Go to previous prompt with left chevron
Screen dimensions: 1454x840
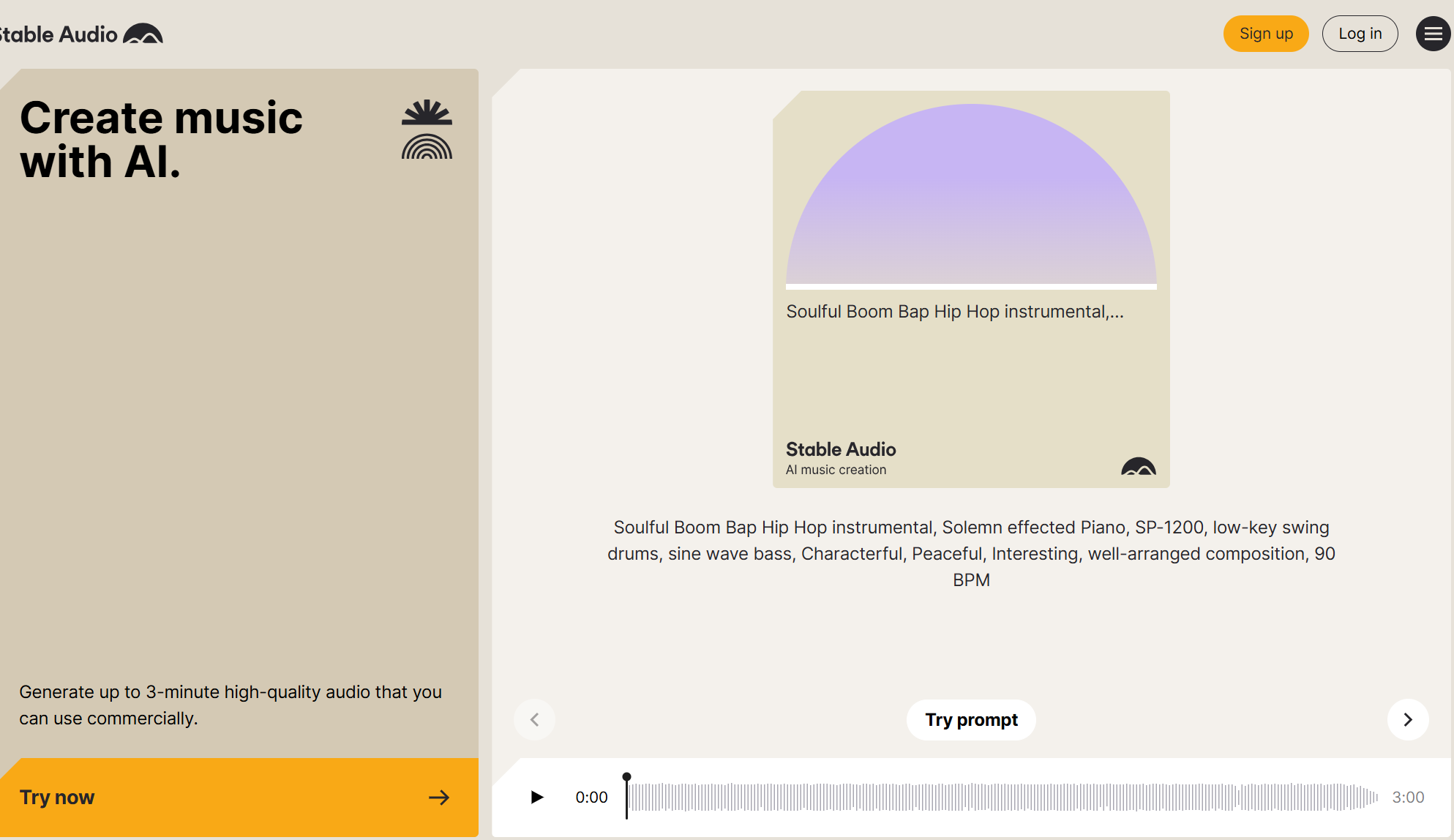tap(534, 720)
